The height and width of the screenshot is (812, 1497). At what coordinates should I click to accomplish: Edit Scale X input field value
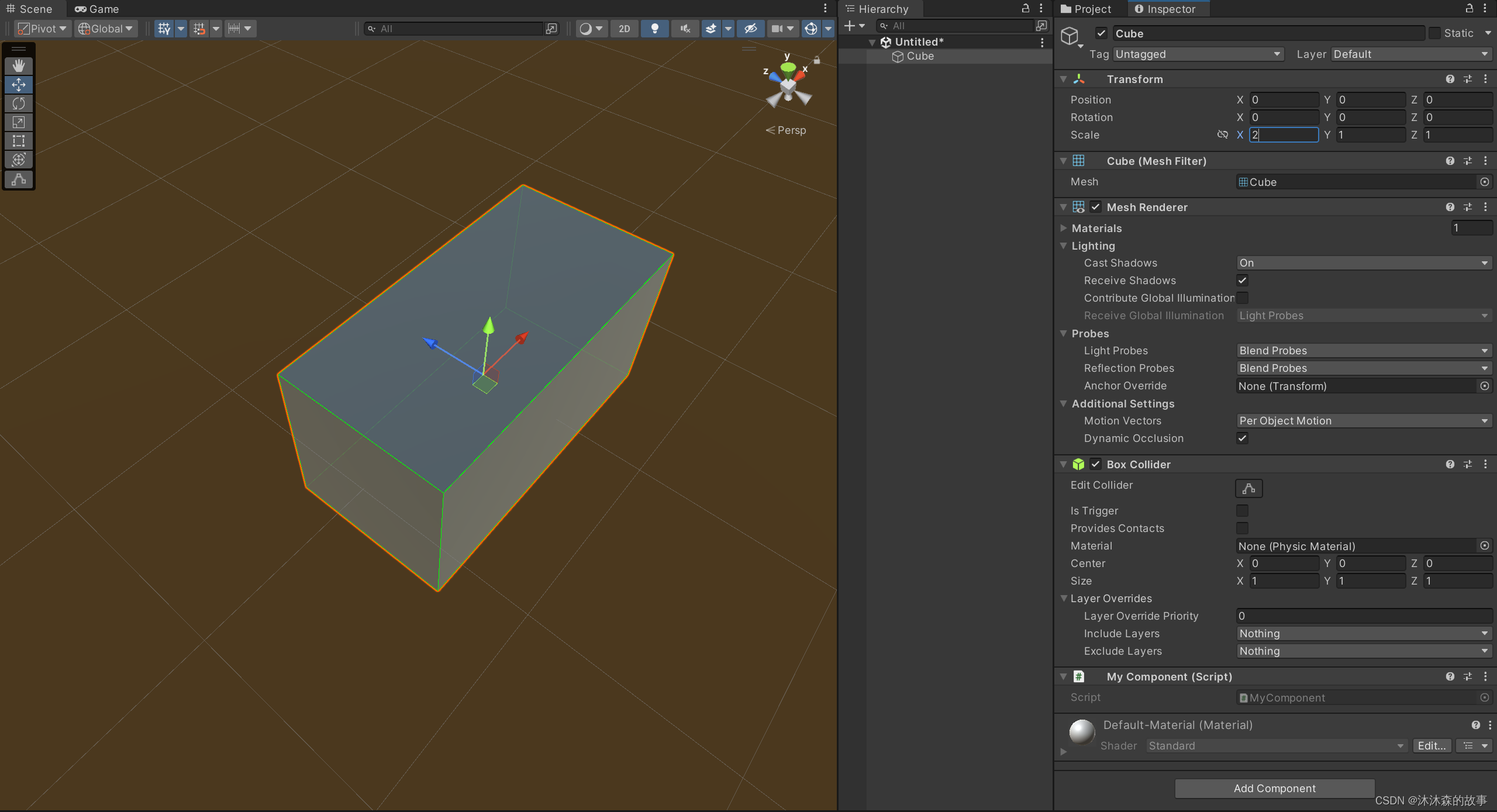point(1283,134)
